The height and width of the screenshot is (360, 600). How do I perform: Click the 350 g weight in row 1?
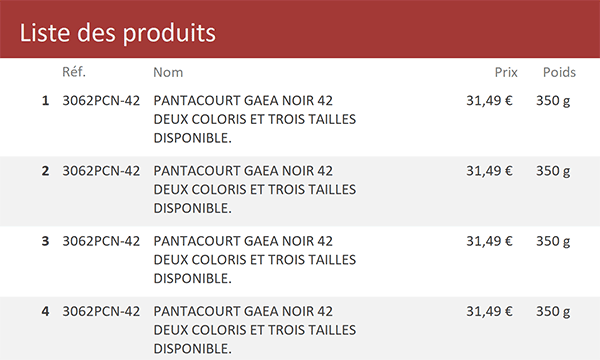point(553,101)
